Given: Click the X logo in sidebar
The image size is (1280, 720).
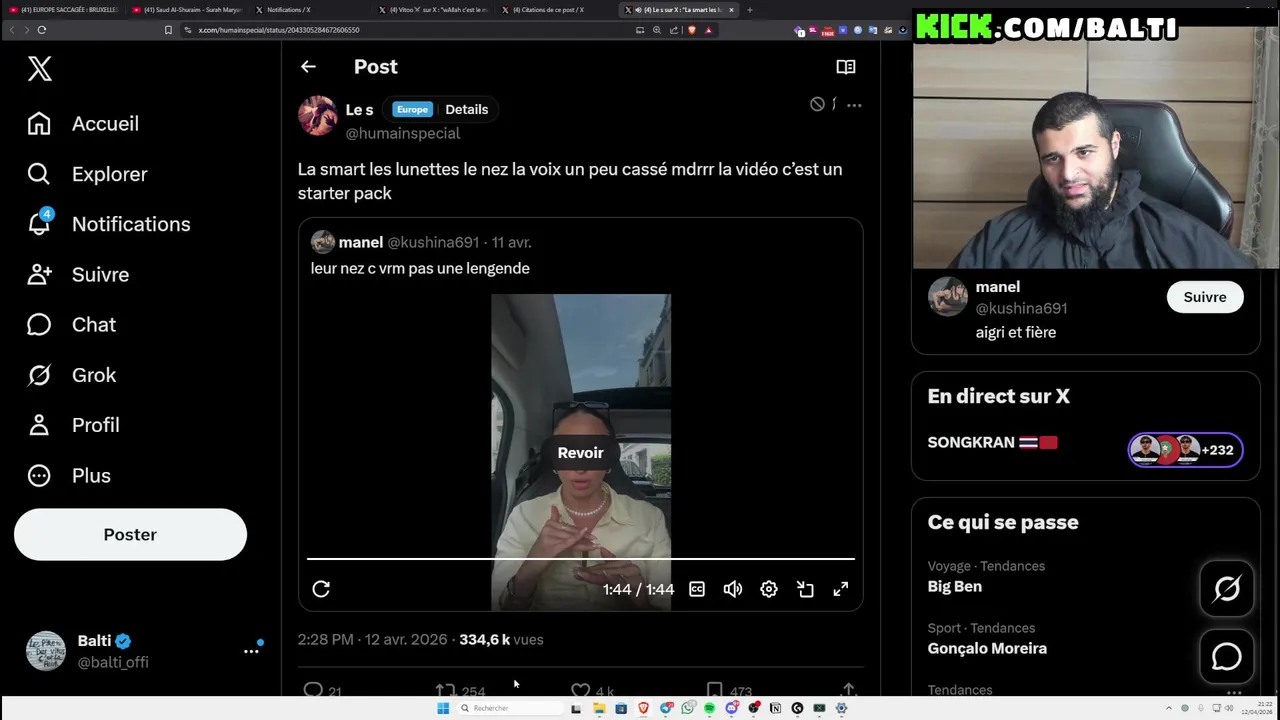Looking at the screenshot, I should pos(40,68).
